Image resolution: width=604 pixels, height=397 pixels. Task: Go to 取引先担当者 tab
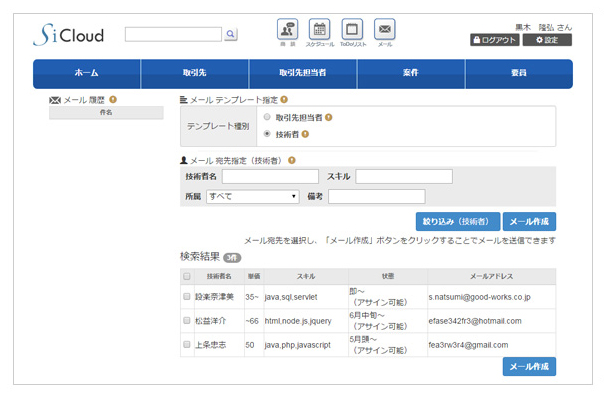pyautogui.click(x=303, y=74)
